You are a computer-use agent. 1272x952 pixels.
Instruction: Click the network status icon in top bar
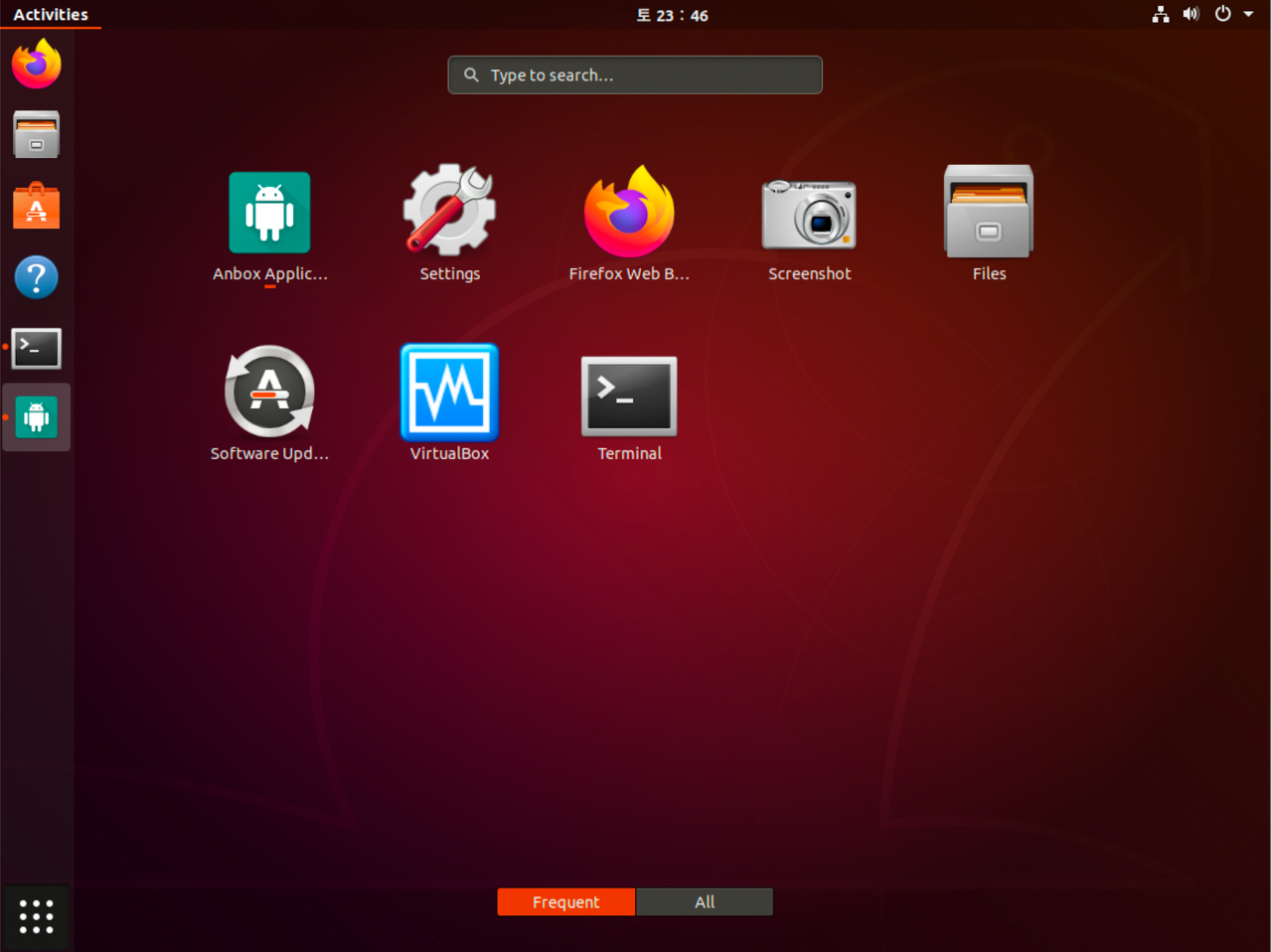coord(1160,14)
